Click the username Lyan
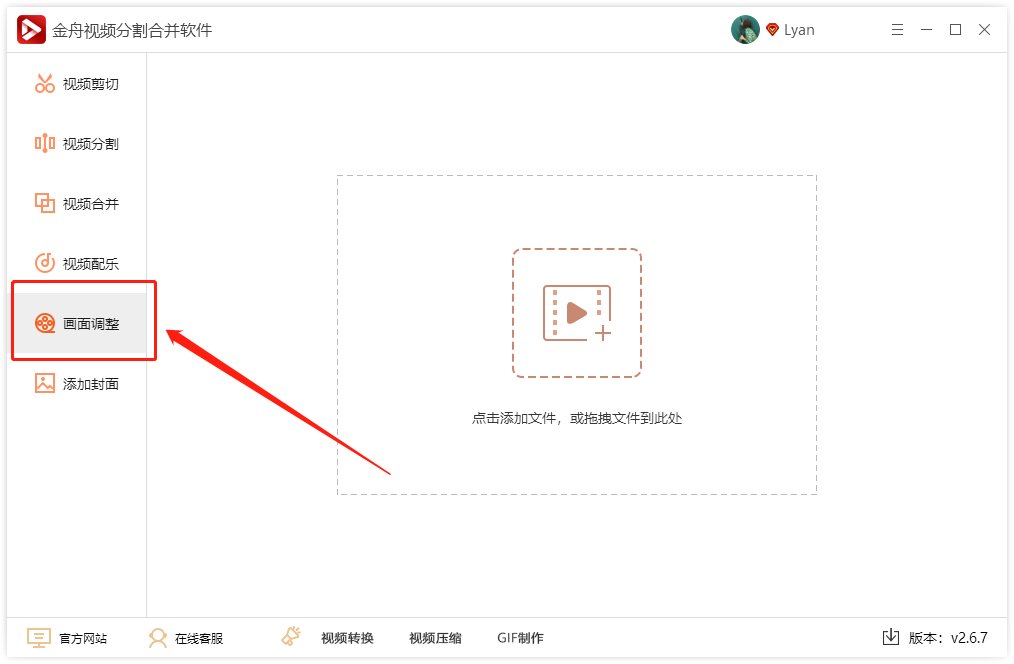 (x=800, y=29)
